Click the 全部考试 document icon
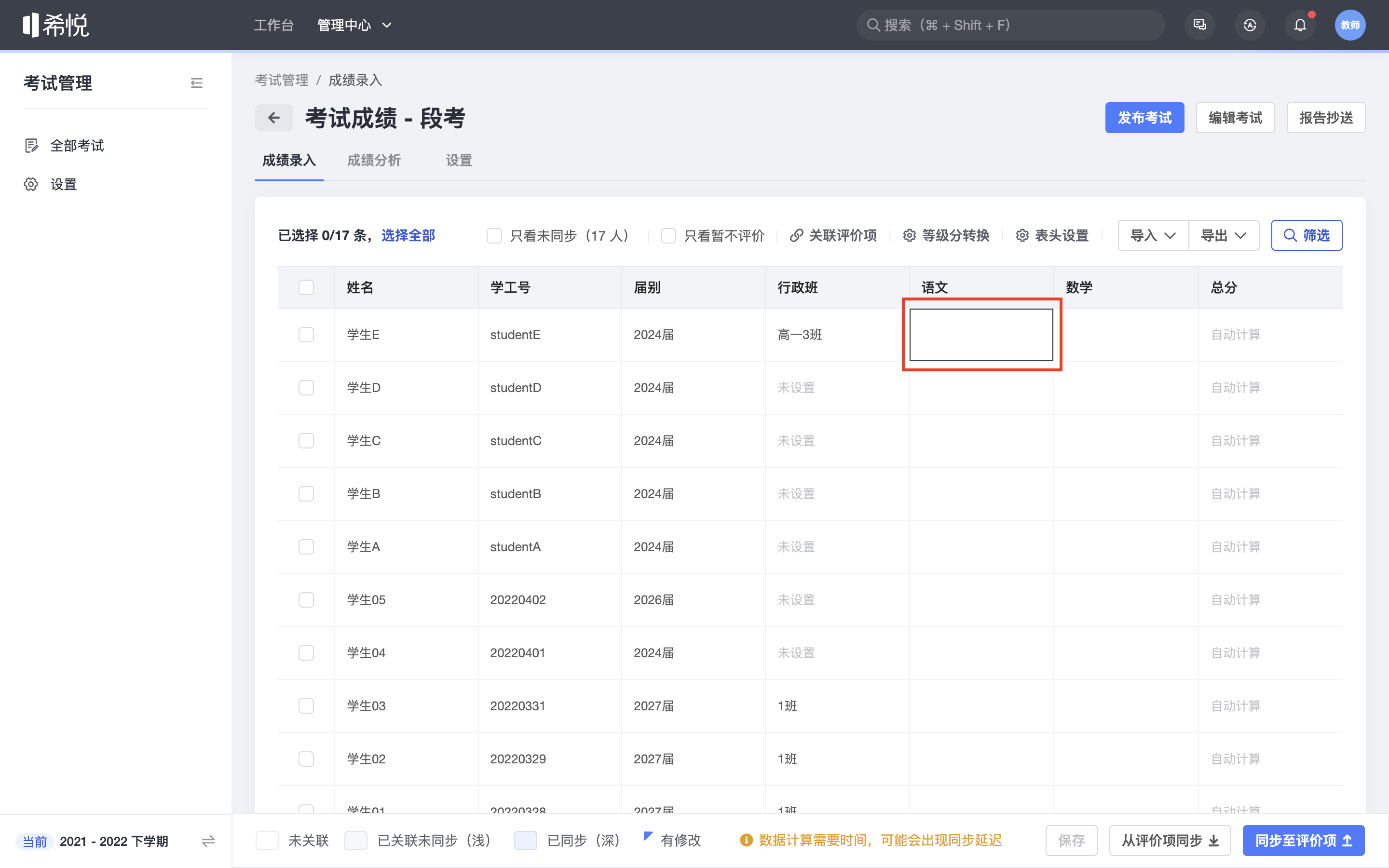 [x=31, y=146]
